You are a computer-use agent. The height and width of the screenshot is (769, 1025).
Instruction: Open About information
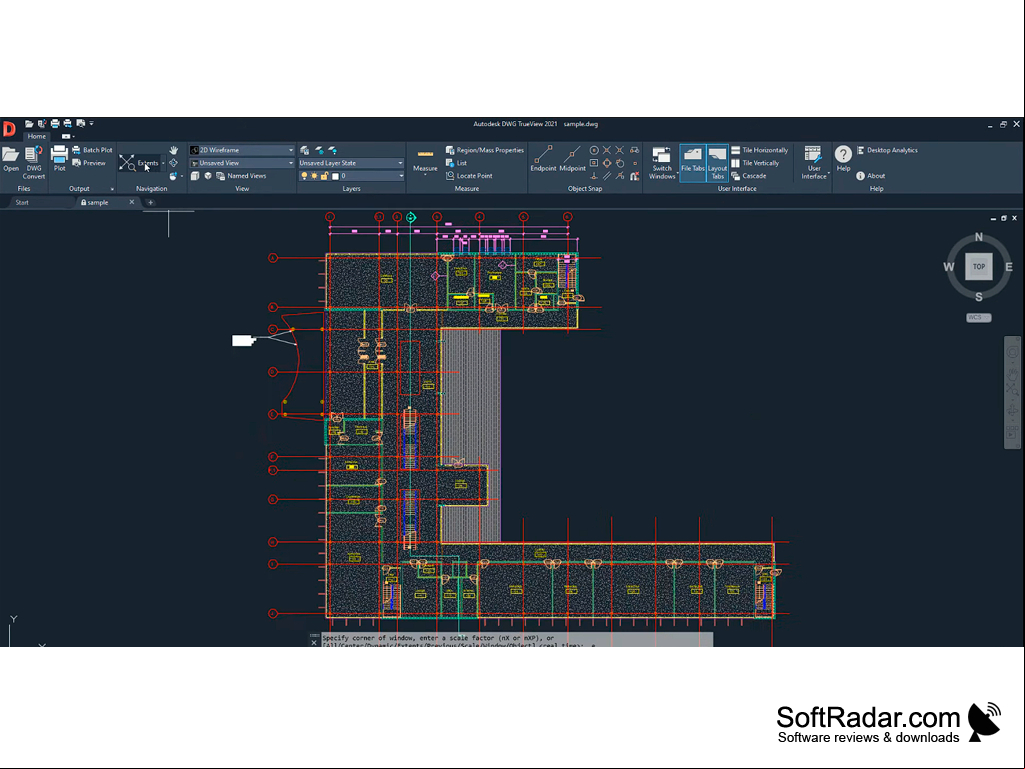(871, 176)
